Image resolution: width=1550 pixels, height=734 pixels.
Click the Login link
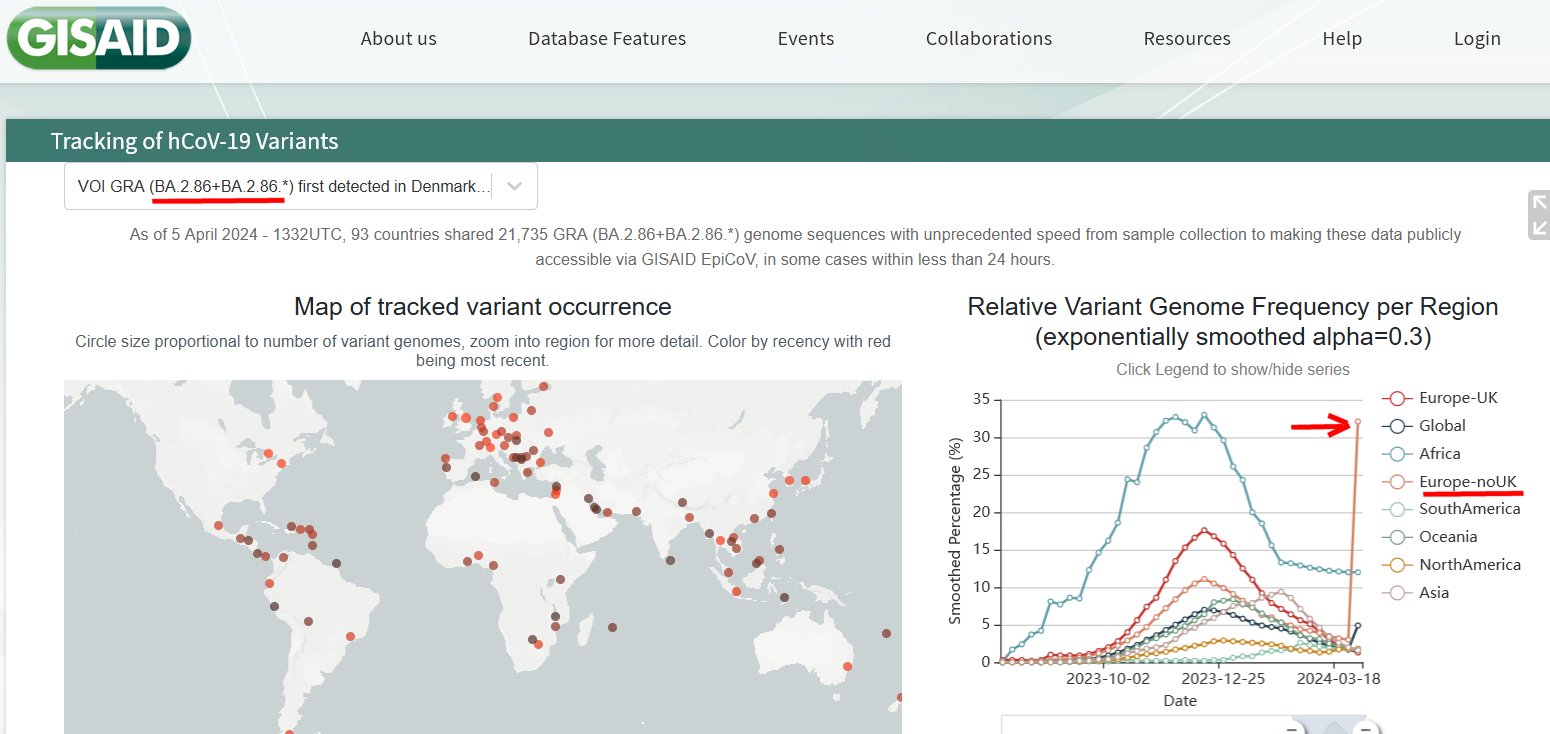point(1477,39)
